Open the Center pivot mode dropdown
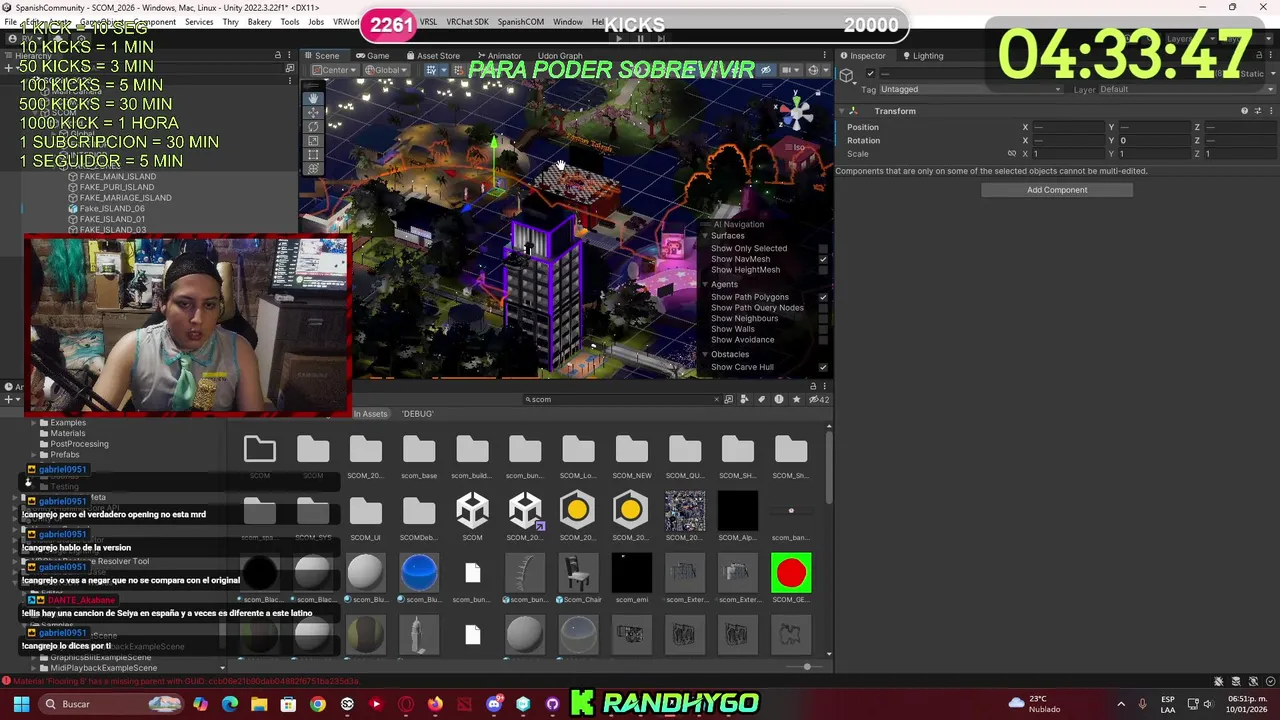1280x720 pixels. coord(333,70)
